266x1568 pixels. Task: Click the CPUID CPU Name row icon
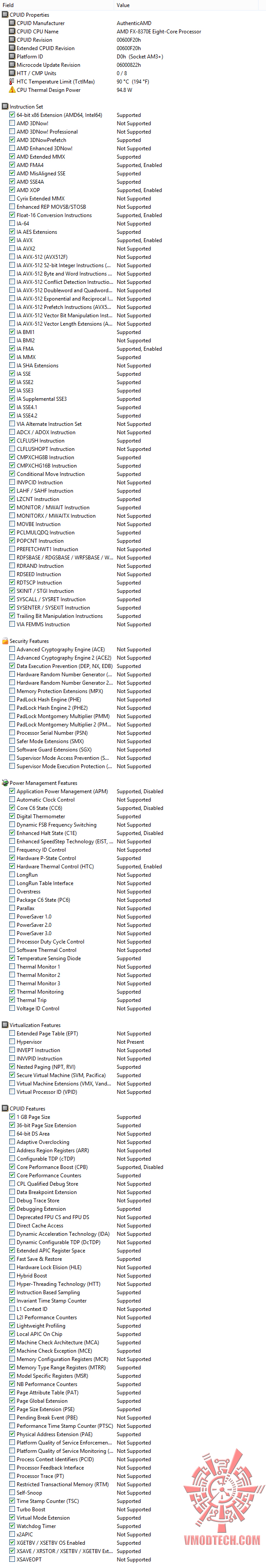tap(12, 32)
